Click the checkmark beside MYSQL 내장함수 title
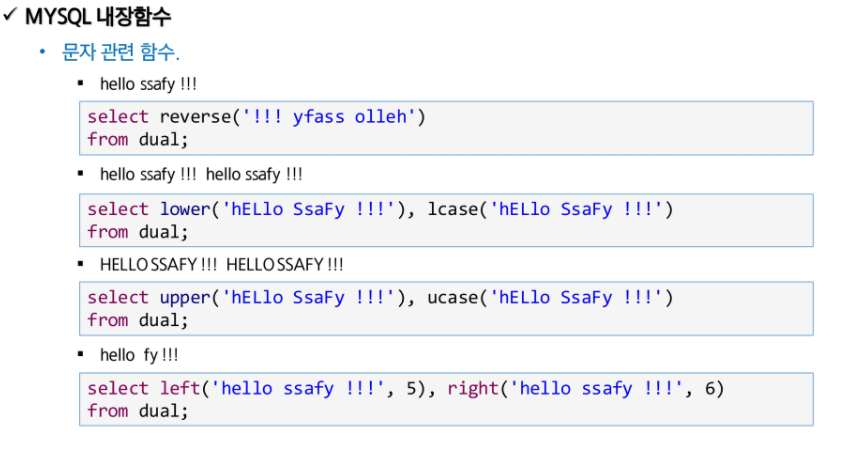 click(x=11, y=15)
